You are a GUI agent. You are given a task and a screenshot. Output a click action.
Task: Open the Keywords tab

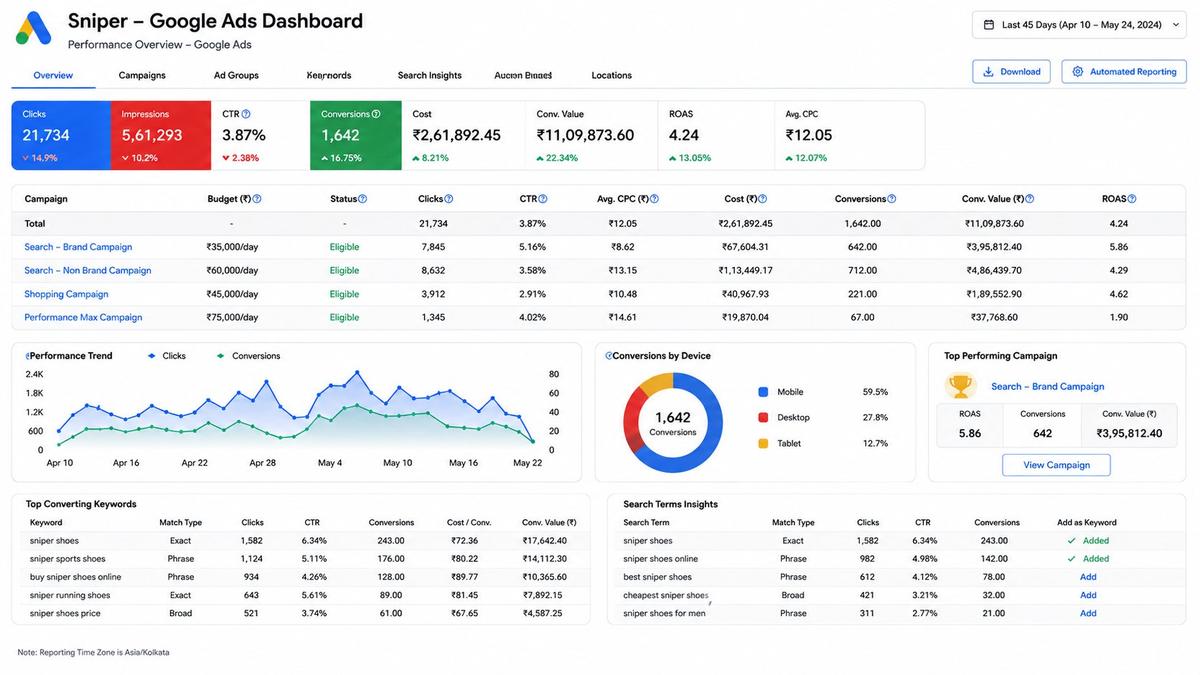329,75
